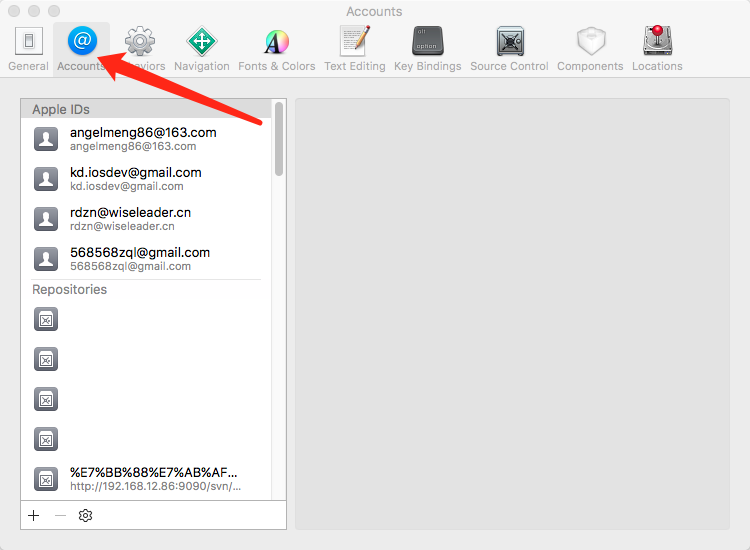Select the Accounts preferences icon

point(82,40)
